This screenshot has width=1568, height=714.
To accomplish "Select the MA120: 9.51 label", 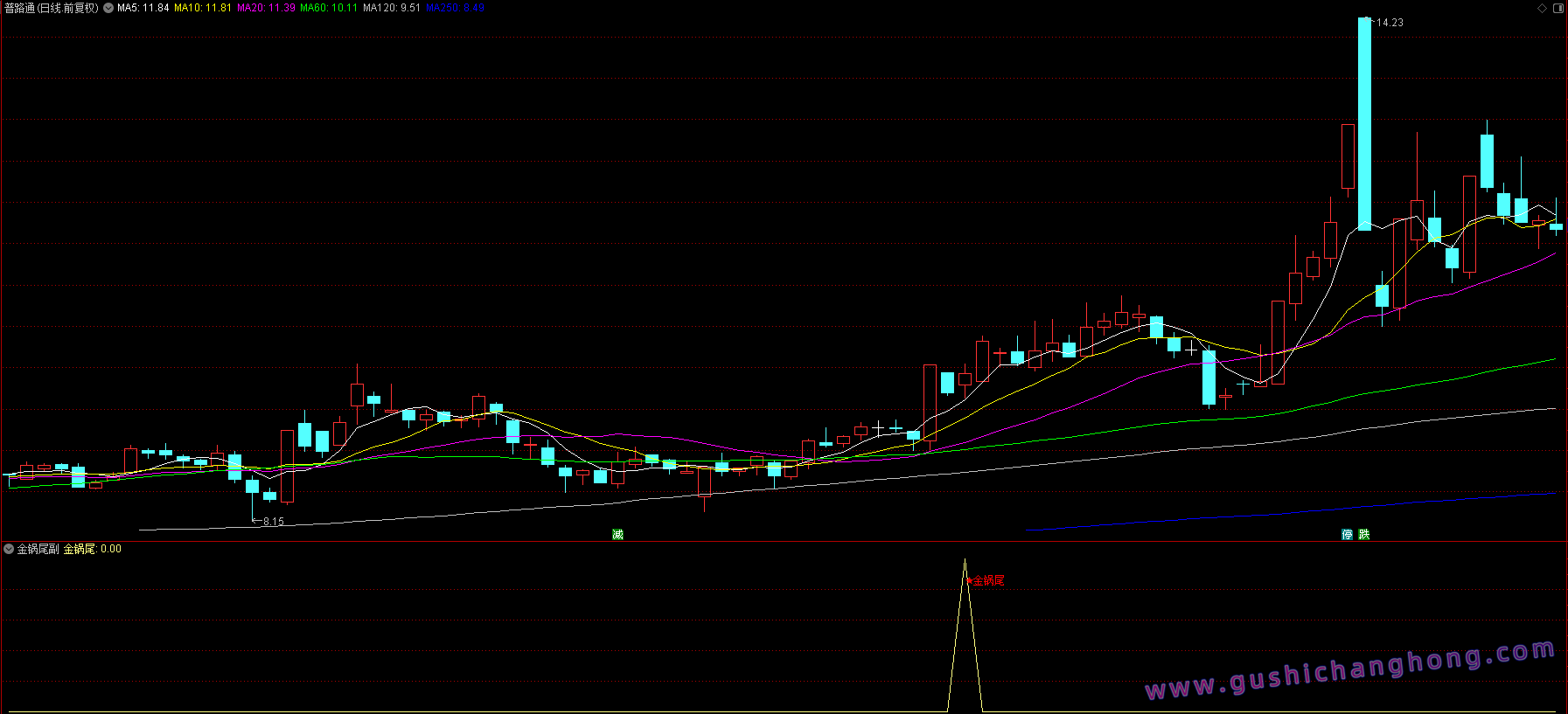I will click(392, 8).
